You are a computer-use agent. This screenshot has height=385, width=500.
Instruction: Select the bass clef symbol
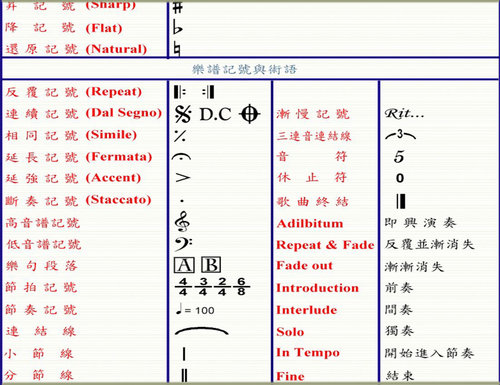183,244
